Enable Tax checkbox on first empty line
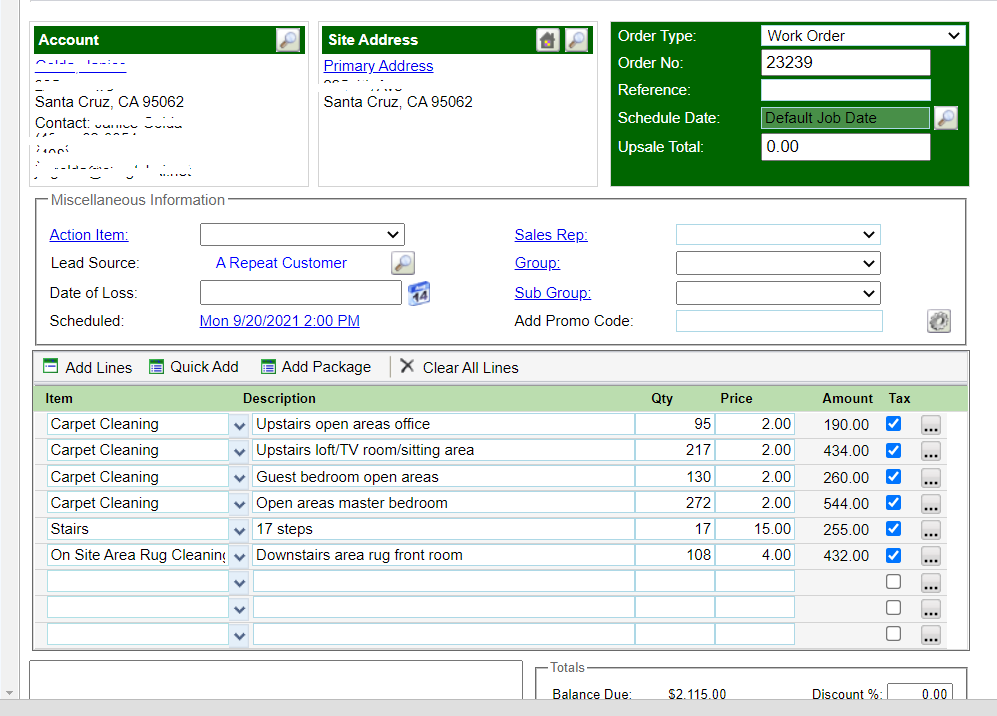 893,582
